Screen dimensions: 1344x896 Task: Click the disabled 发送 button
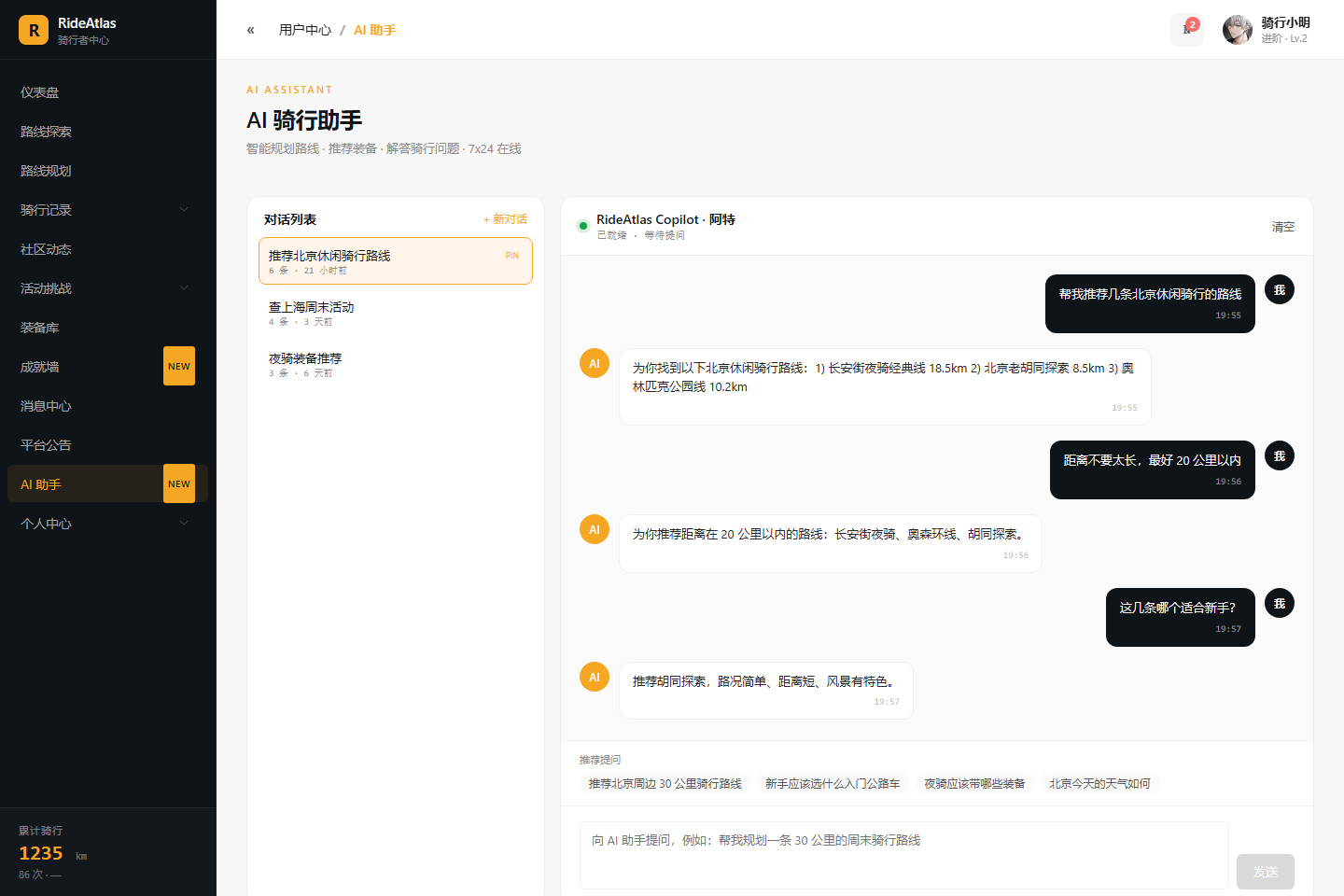point(1266,872)
